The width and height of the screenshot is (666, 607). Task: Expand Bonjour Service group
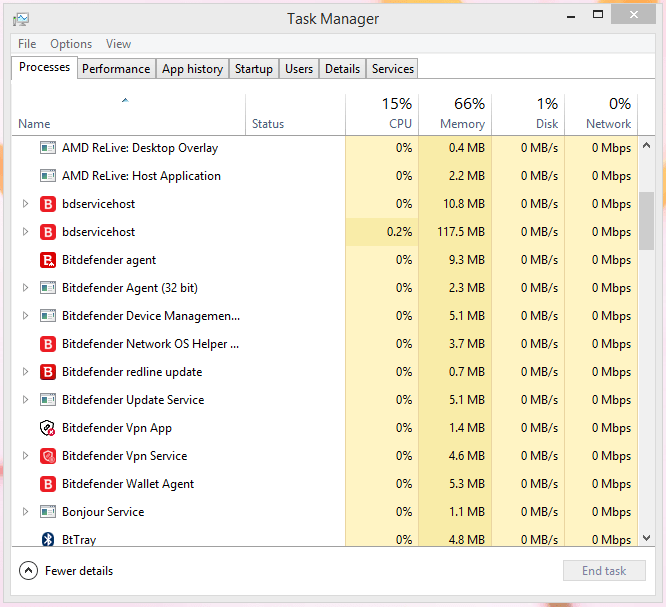pos(25,512)
